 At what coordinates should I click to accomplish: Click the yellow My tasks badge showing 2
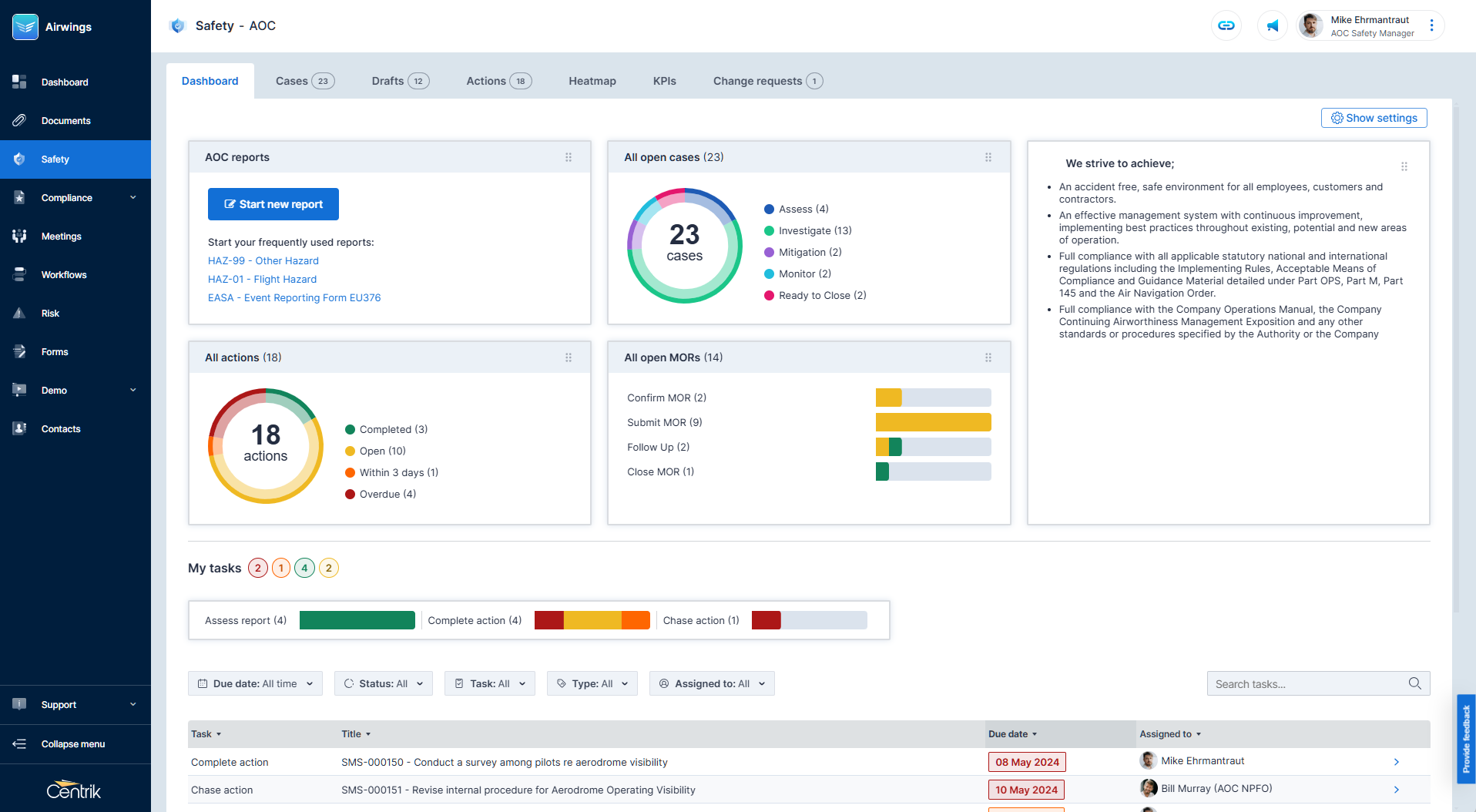click(x=329, y=568)
